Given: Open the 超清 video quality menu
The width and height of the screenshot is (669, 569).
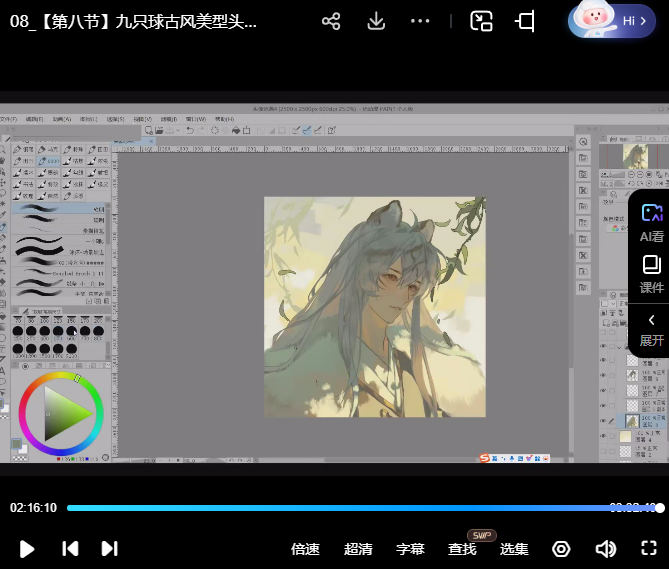Looking at the screenshot, I should [x=358, y=549].
